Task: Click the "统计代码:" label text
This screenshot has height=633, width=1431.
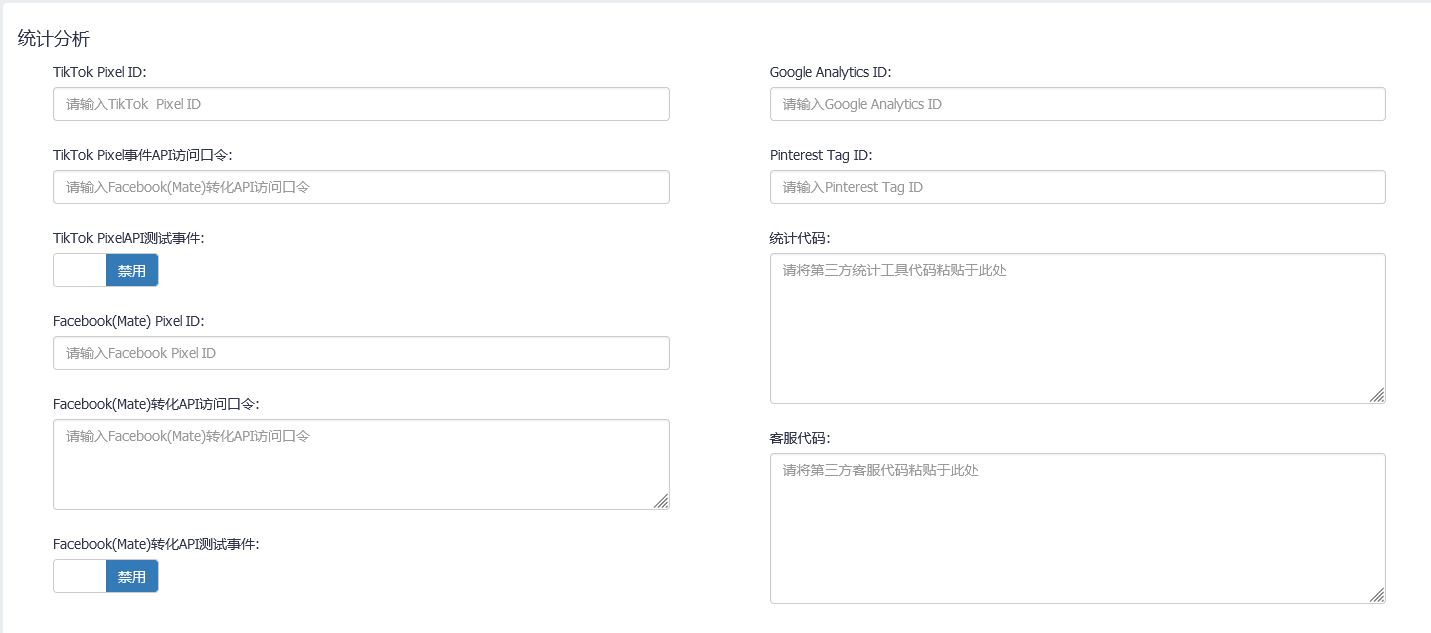Action: (800, 238)
